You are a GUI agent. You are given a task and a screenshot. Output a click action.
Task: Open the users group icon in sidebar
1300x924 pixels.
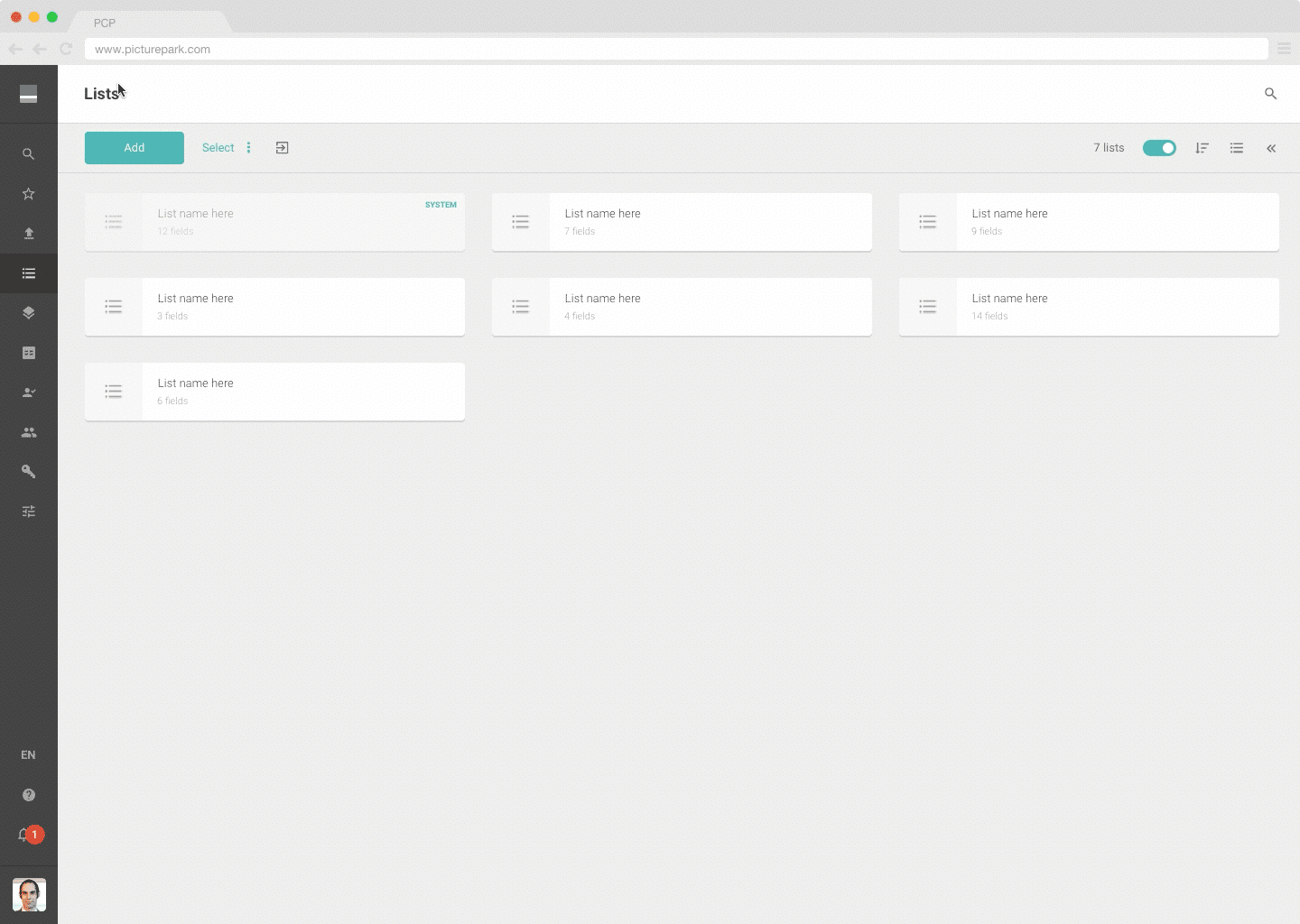coord(29,432)
